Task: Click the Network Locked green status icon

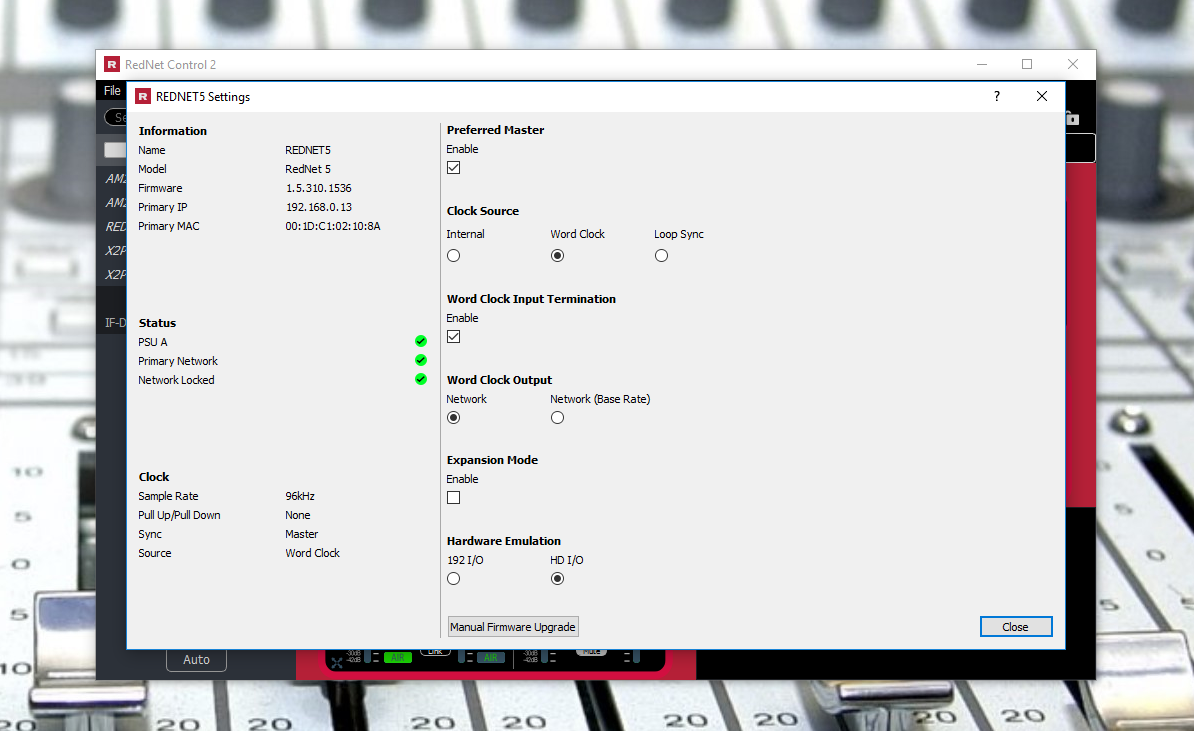Action: 420,379
